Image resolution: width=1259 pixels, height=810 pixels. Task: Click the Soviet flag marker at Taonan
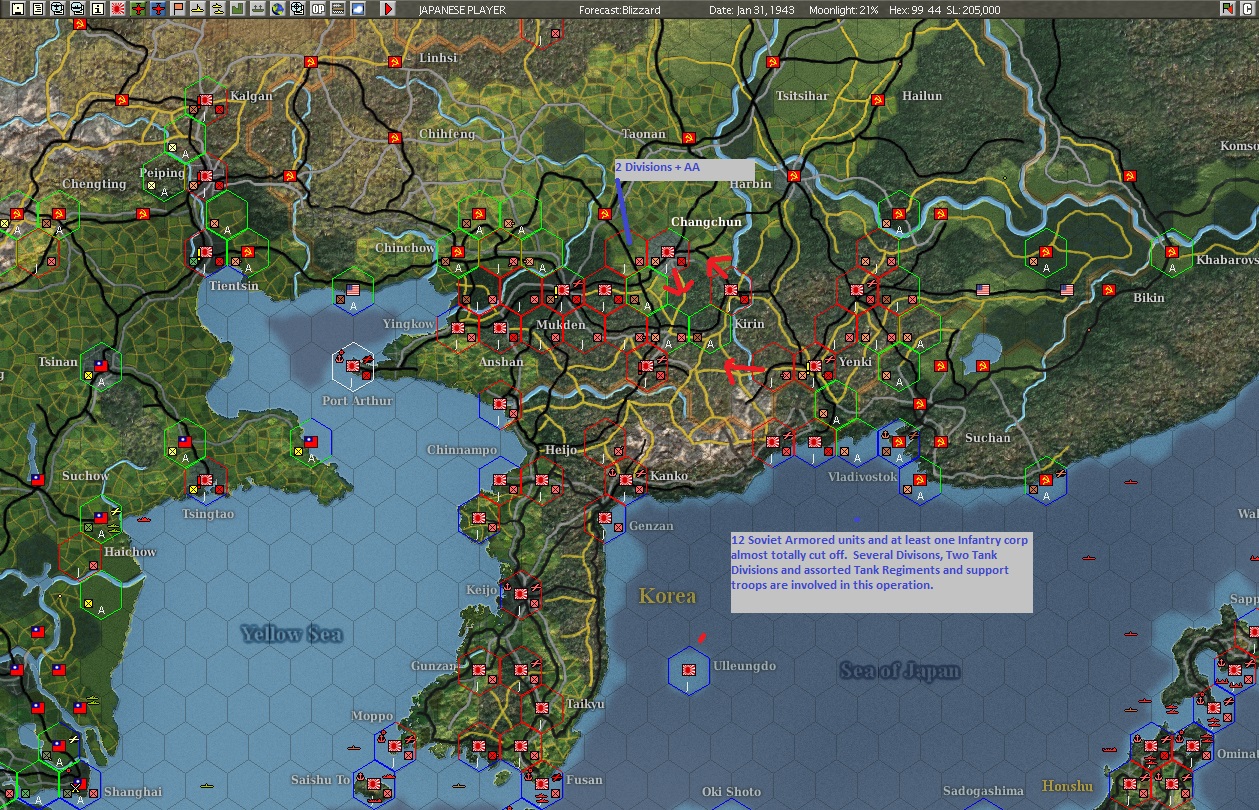point(688,138)
